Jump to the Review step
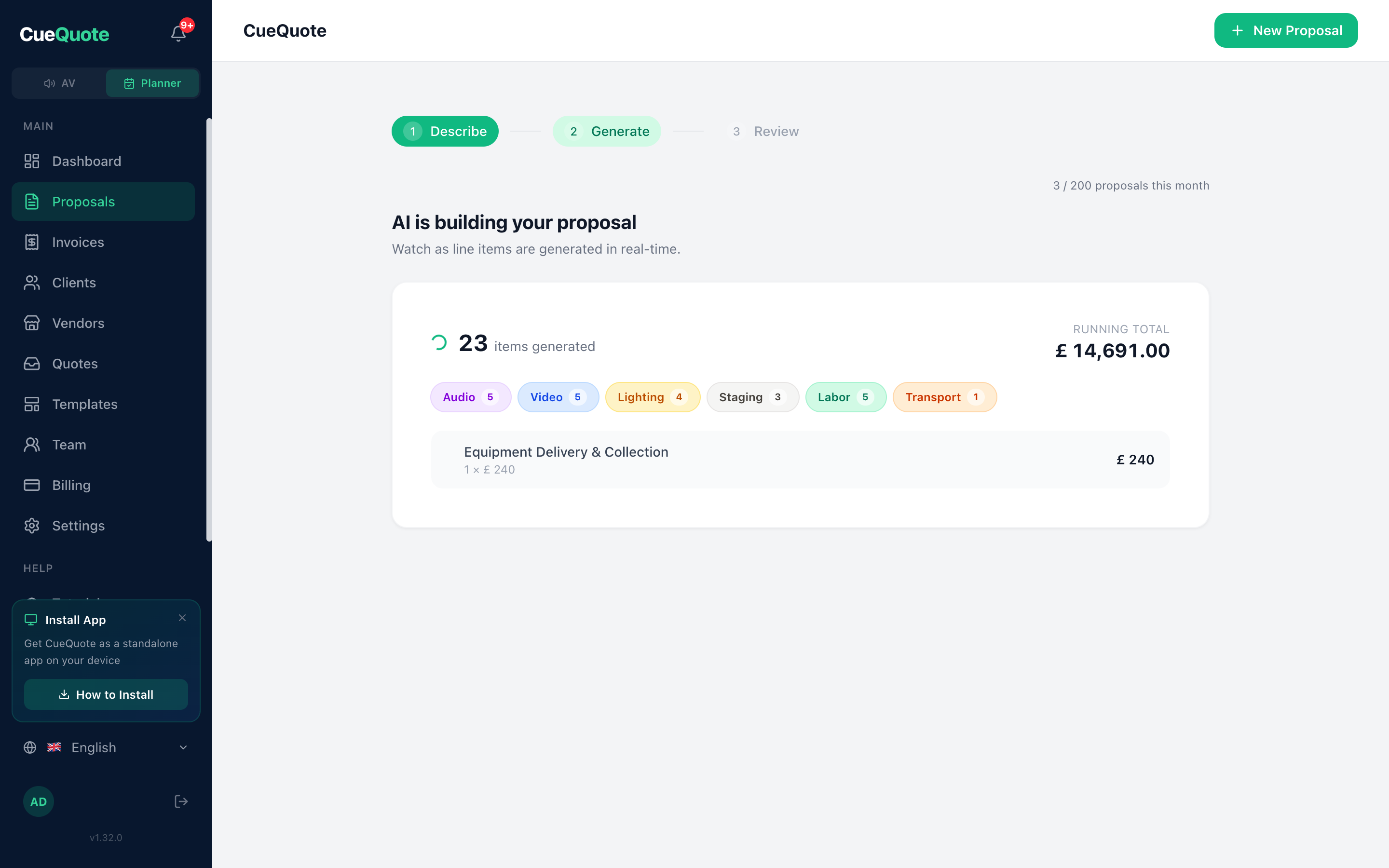 pyautogui.click(x=763, y=132)
